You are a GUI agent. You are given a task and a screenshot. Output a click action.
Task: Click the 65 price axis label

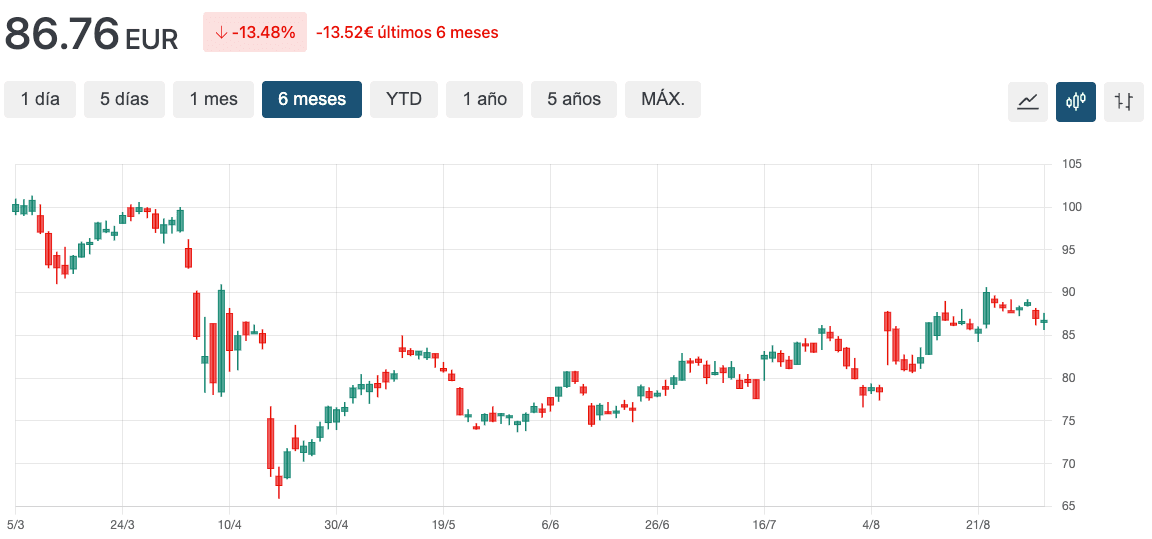point(1069,506)
